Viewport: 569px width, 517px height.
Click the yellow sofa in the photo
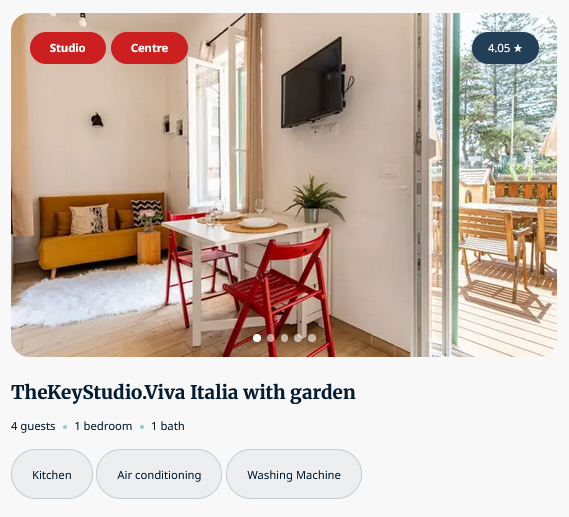(x=103, y=232)
